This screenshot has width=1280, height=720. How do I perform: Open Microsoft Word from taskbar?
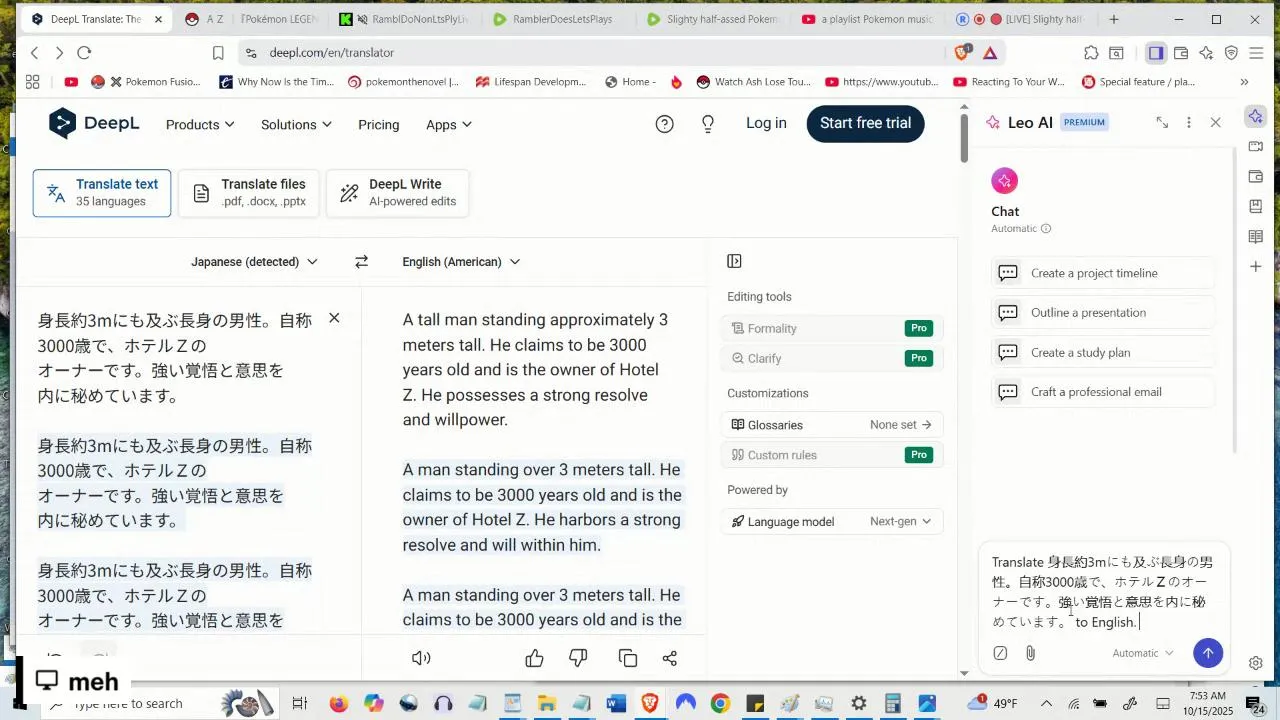[616, 704]
